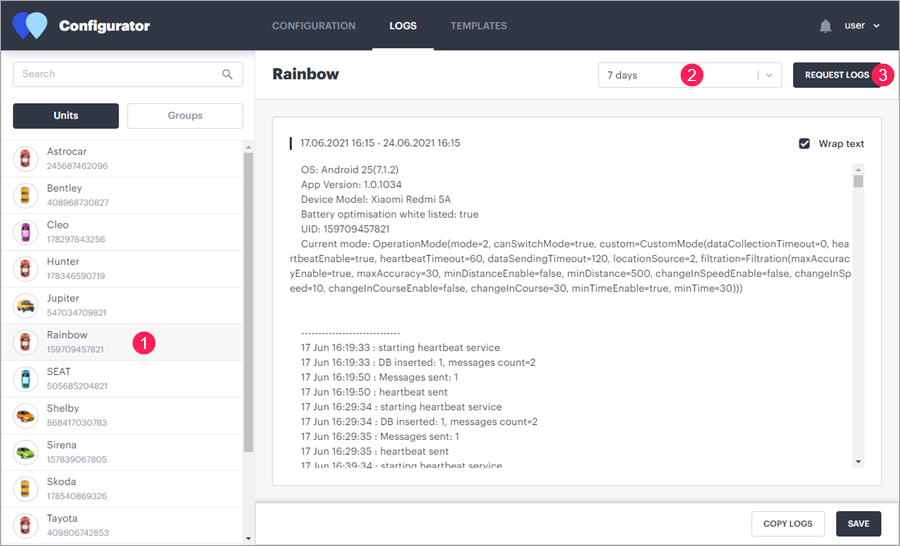Click the search magnifier icon

[x=227, y=74]
